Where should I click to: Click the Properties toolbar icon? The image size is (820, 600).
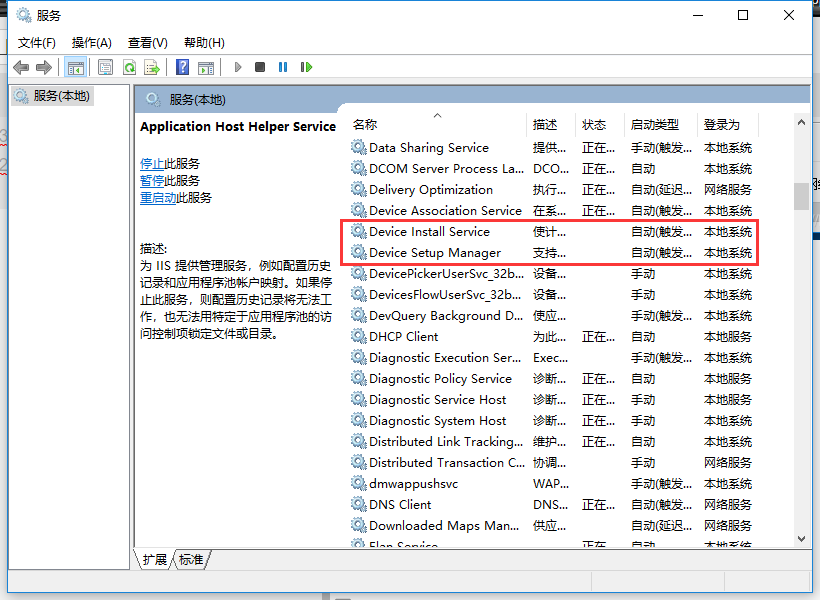point(105,67)
